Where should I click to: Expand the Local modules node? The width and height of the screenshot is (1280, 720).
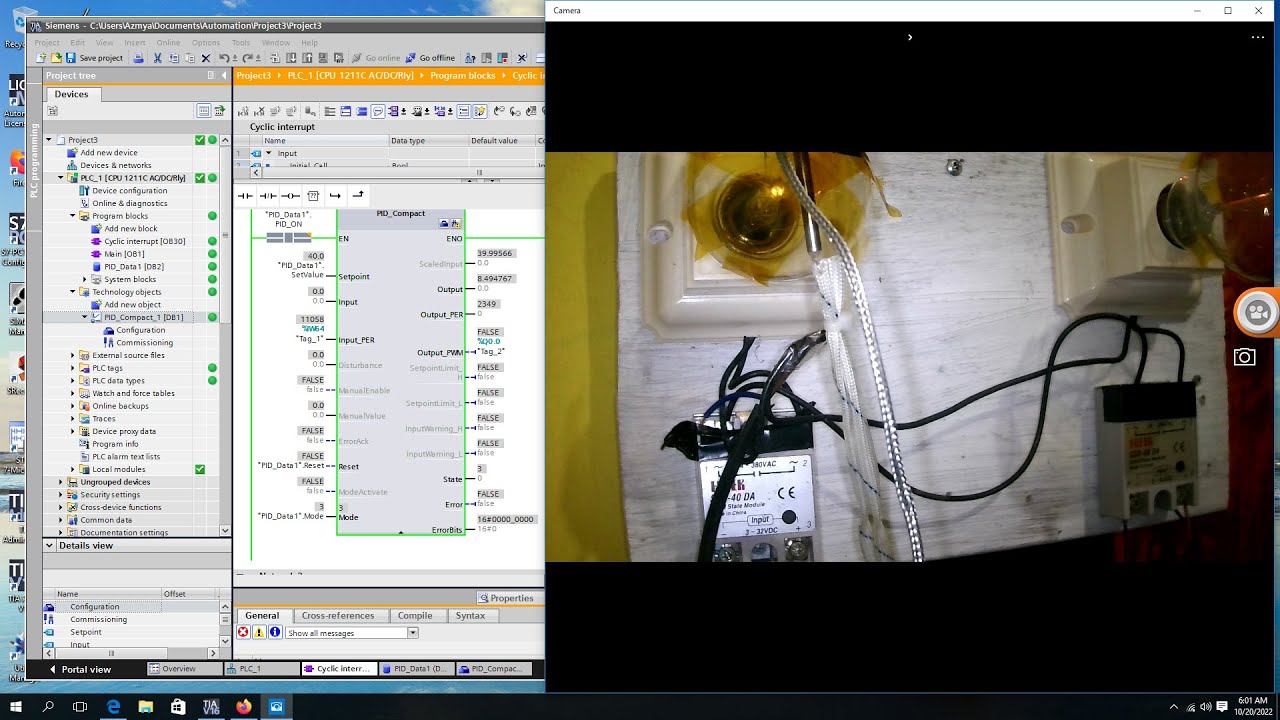(73, 469)
